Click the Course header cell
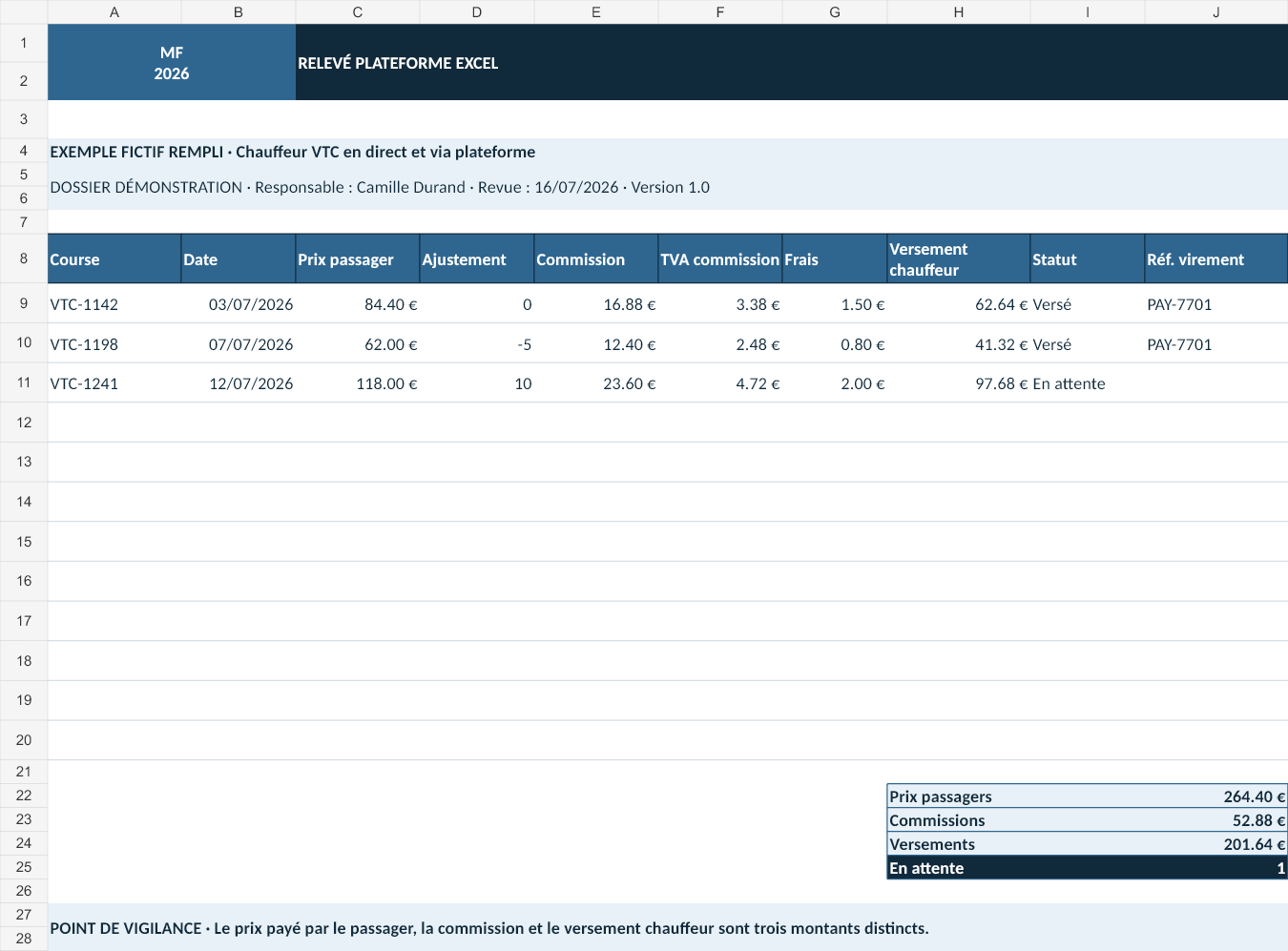Viewport: 1288px width, 951px height. pyautogui.click(x=114, y=259)
